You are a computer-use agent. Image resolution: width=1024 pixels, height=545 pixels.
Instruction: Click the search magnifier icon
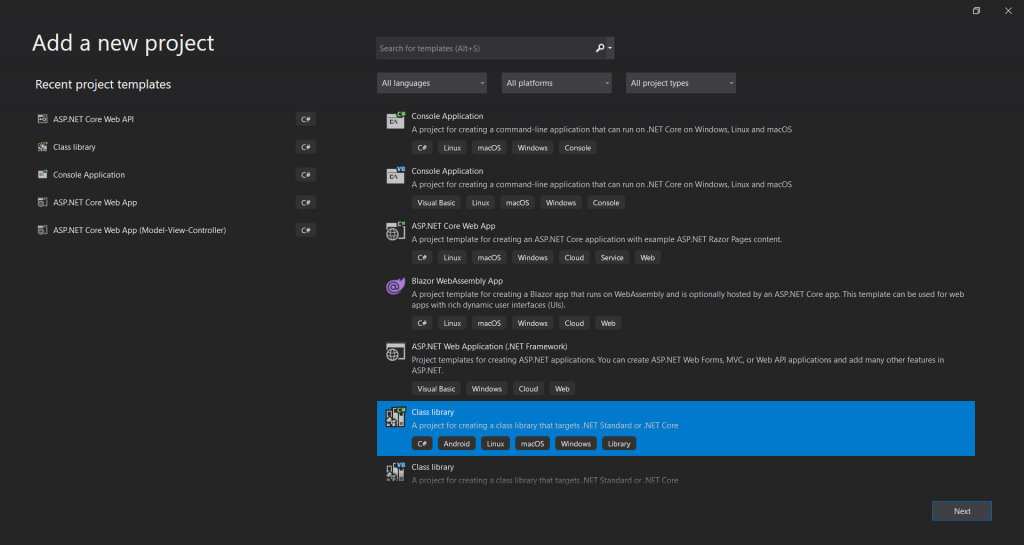point(600,48)
